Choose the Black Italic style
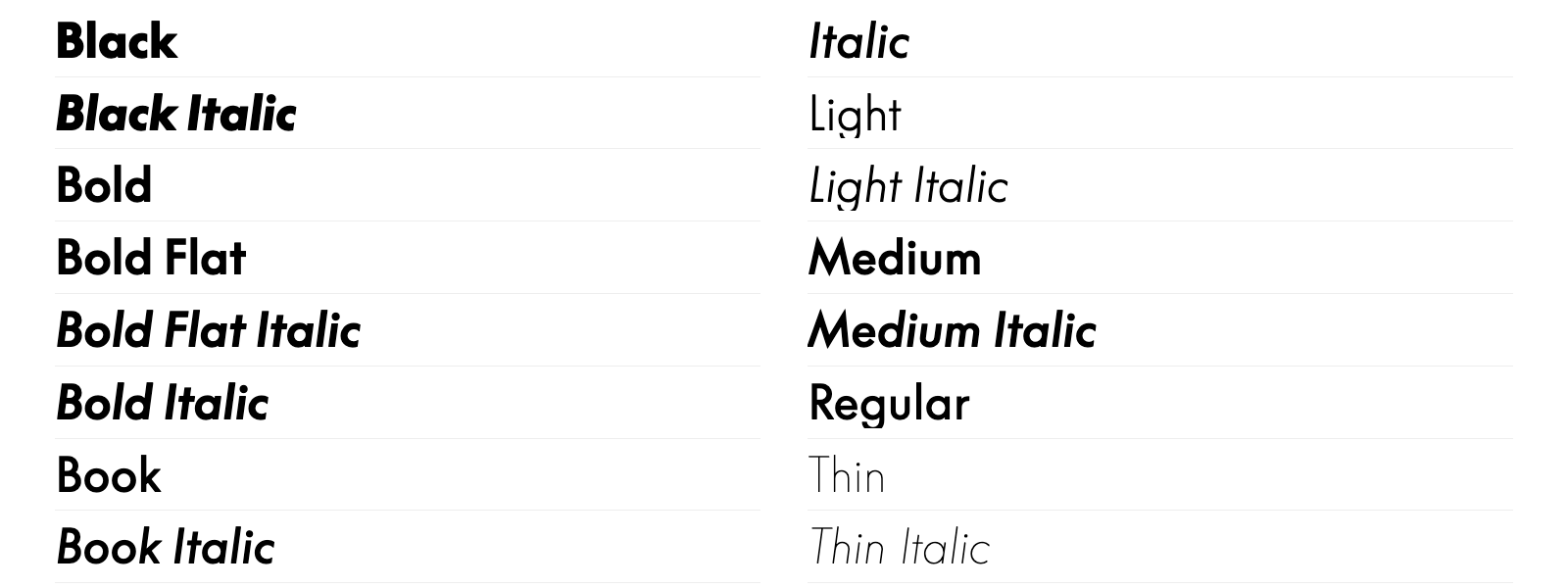This screenshot has width=1568, height=588. point(176,114)
